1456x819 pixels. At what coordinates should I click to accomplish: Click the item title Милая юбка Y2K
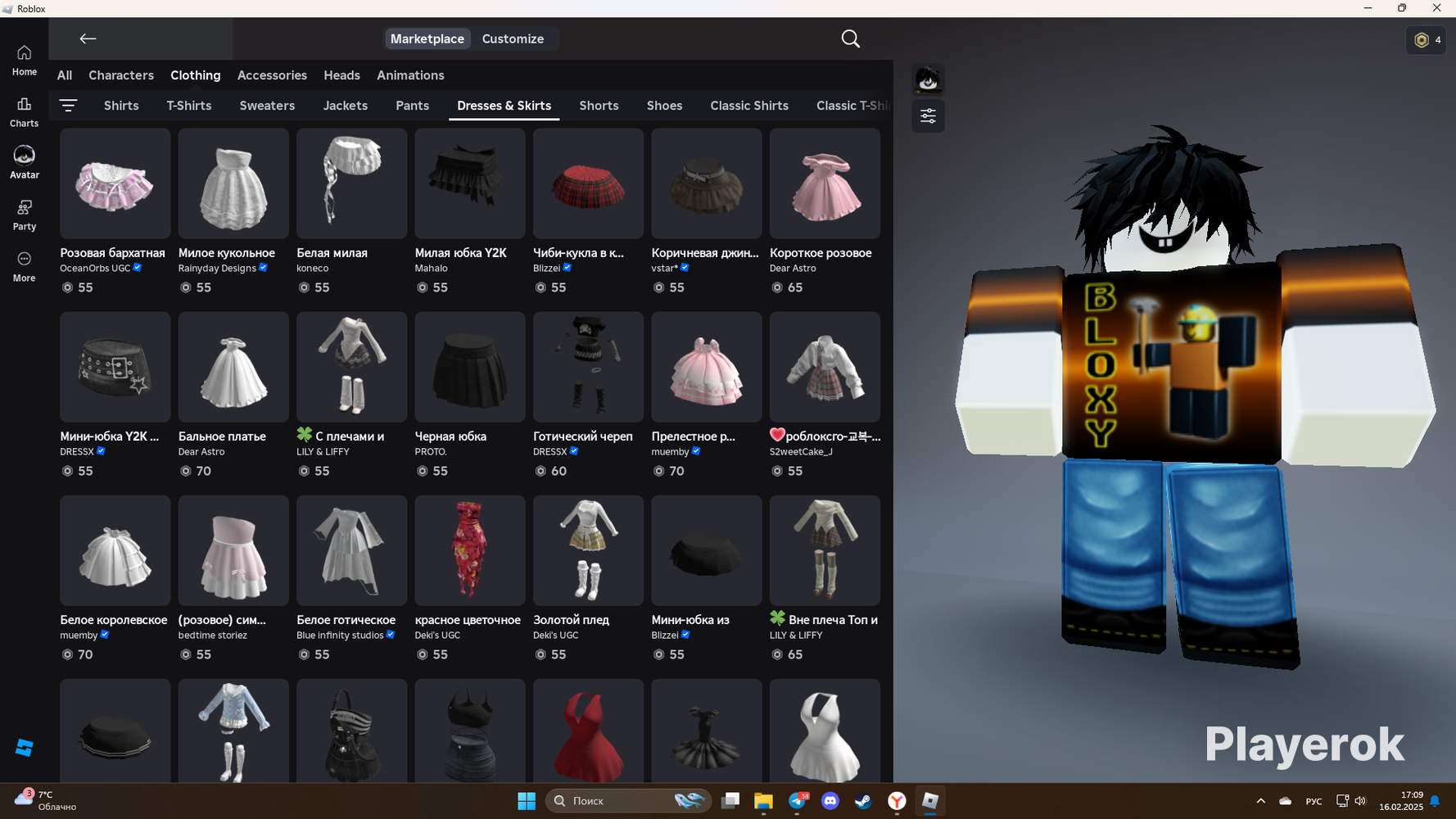(x=461, y=253)
